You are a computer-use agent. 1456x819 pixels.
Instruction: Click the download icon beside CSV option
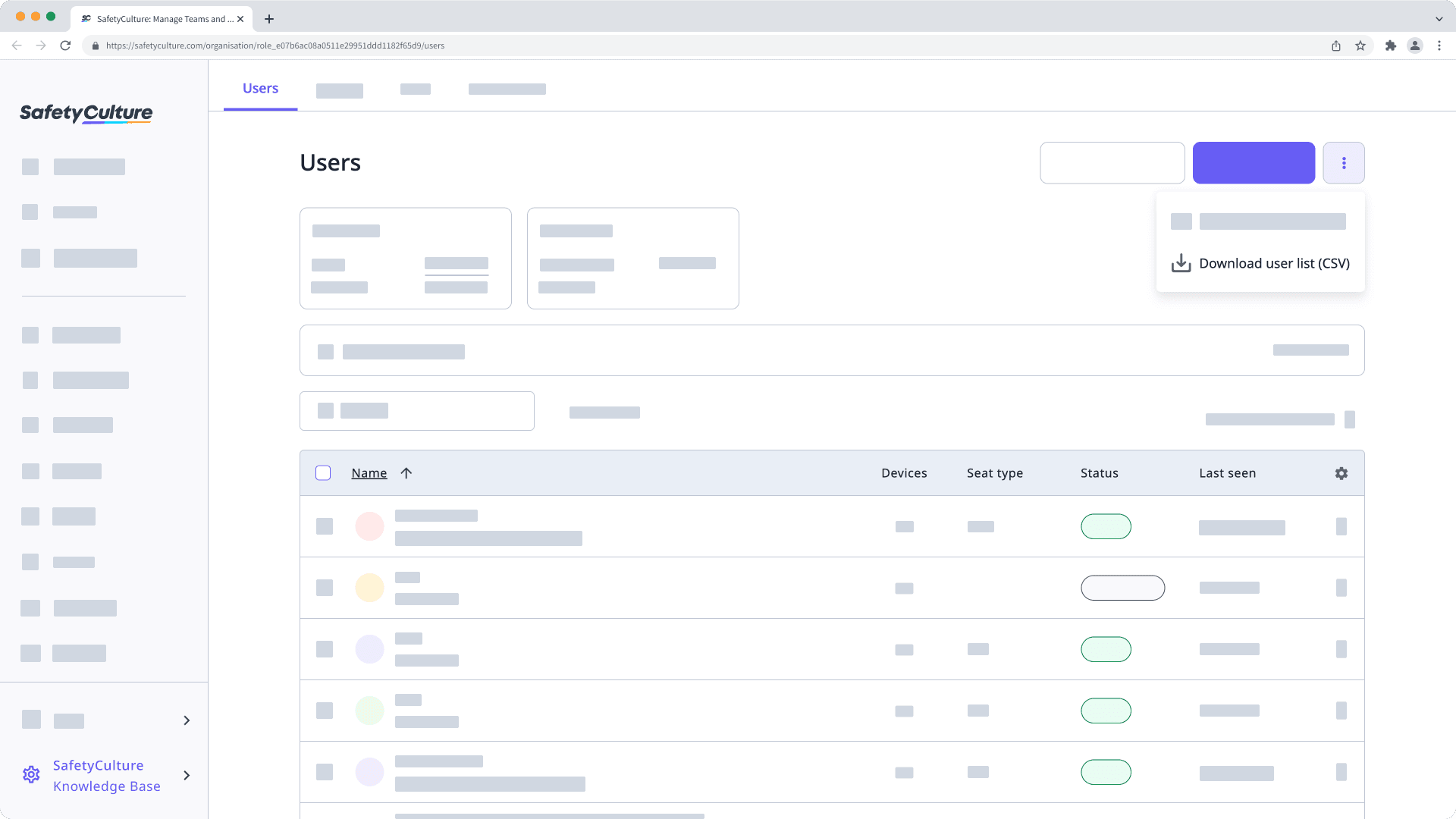[x=1181, y=263]
